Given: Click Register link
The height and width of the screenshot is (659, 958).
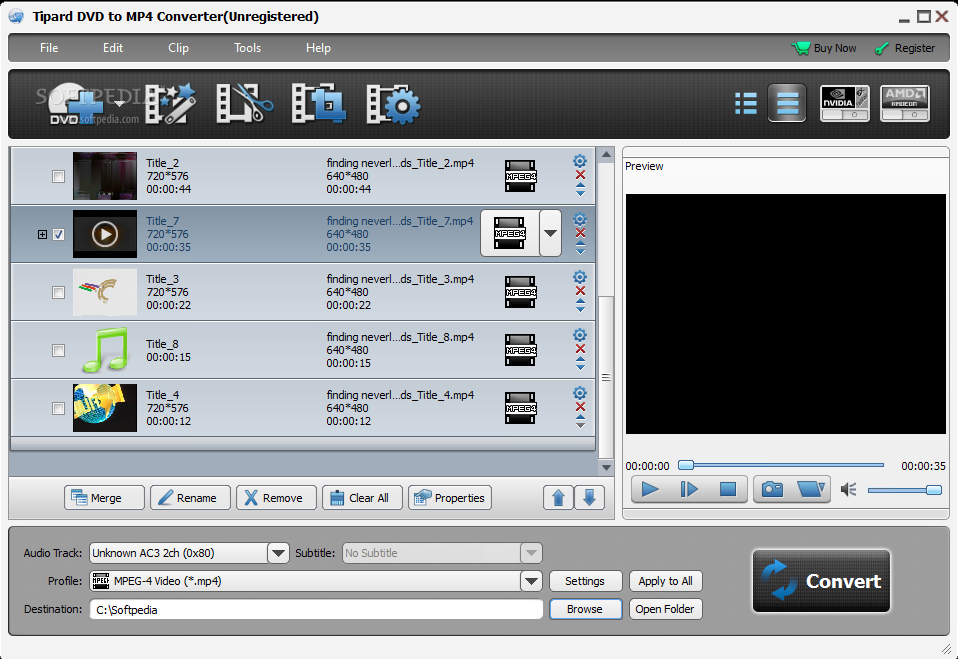Looking at the screenshot, I should coord(905,48).
